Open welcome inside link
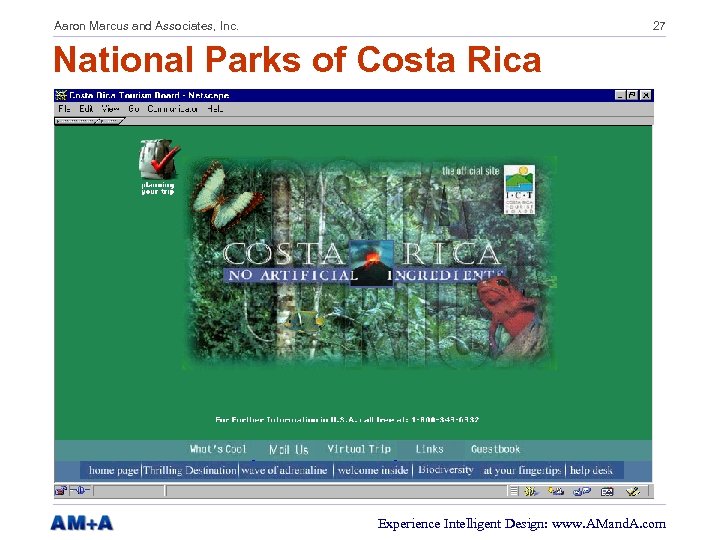The image size is (720, 540). point(372,470)
